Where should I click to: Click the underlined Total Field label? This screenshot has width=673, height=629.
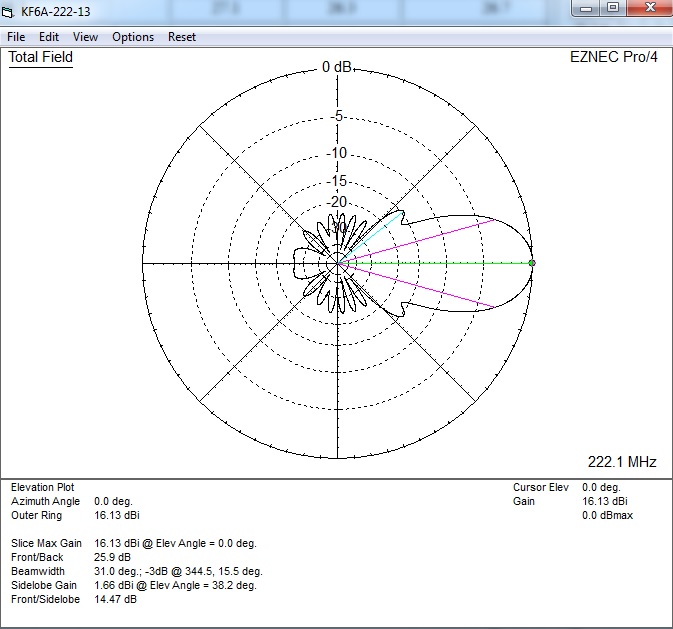pyautogui.click(x=41, y=57)
